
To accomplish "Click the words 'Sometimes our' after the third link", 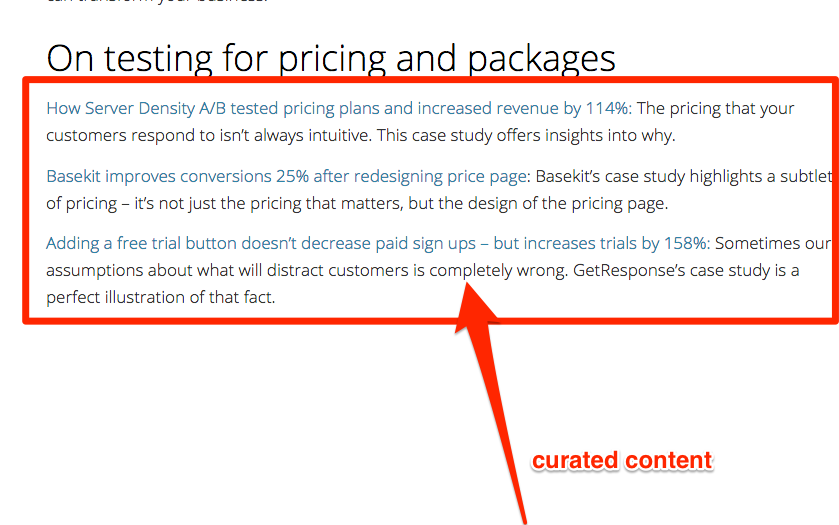I will pos(773,244).
